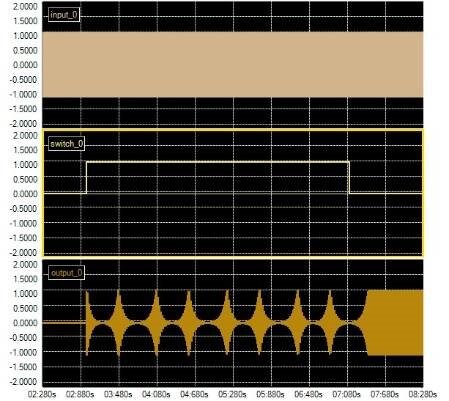
Task: Click the 03:480s time axis label
Action: pos(118,394)
